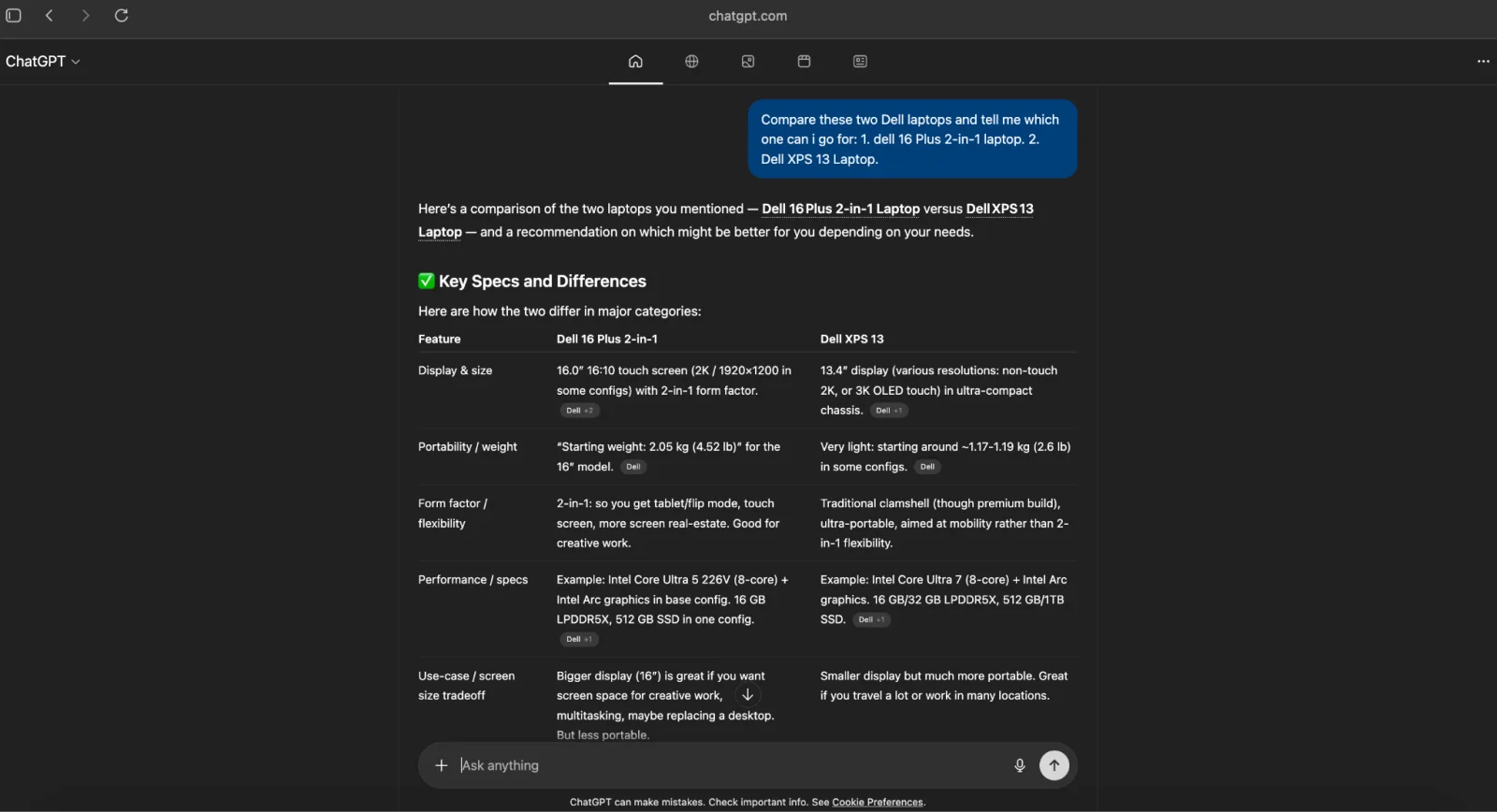The height and width of the screenshot is (812, 1497).
Task: Click the '13.4" display' XPS cell
Action: pos(938,390)
